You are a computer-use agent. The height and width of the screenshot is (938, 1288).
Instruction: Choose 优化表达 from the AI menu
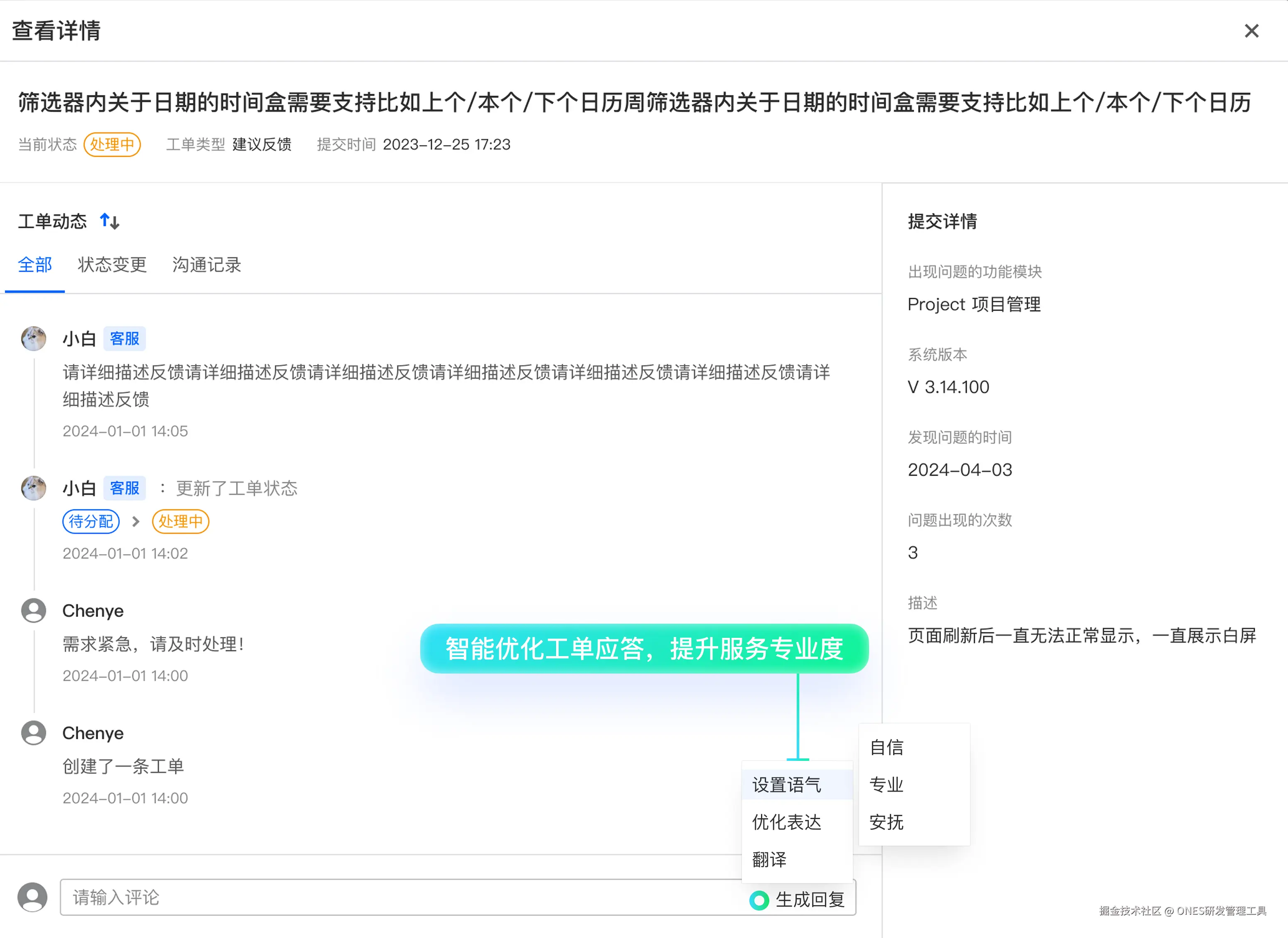point(786,822)
